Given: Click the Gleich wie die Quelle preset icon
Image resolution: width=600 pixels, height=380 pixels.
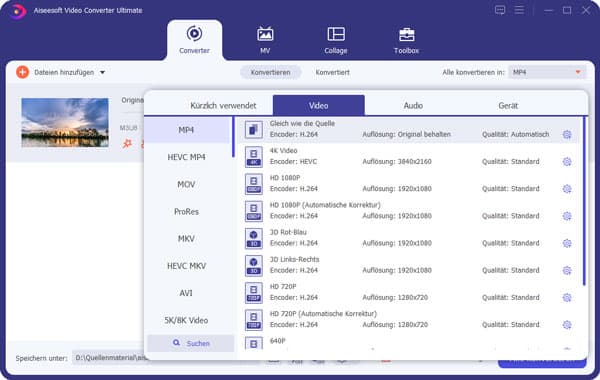Looking at the screenshot, I should click(x=253, y=130).
